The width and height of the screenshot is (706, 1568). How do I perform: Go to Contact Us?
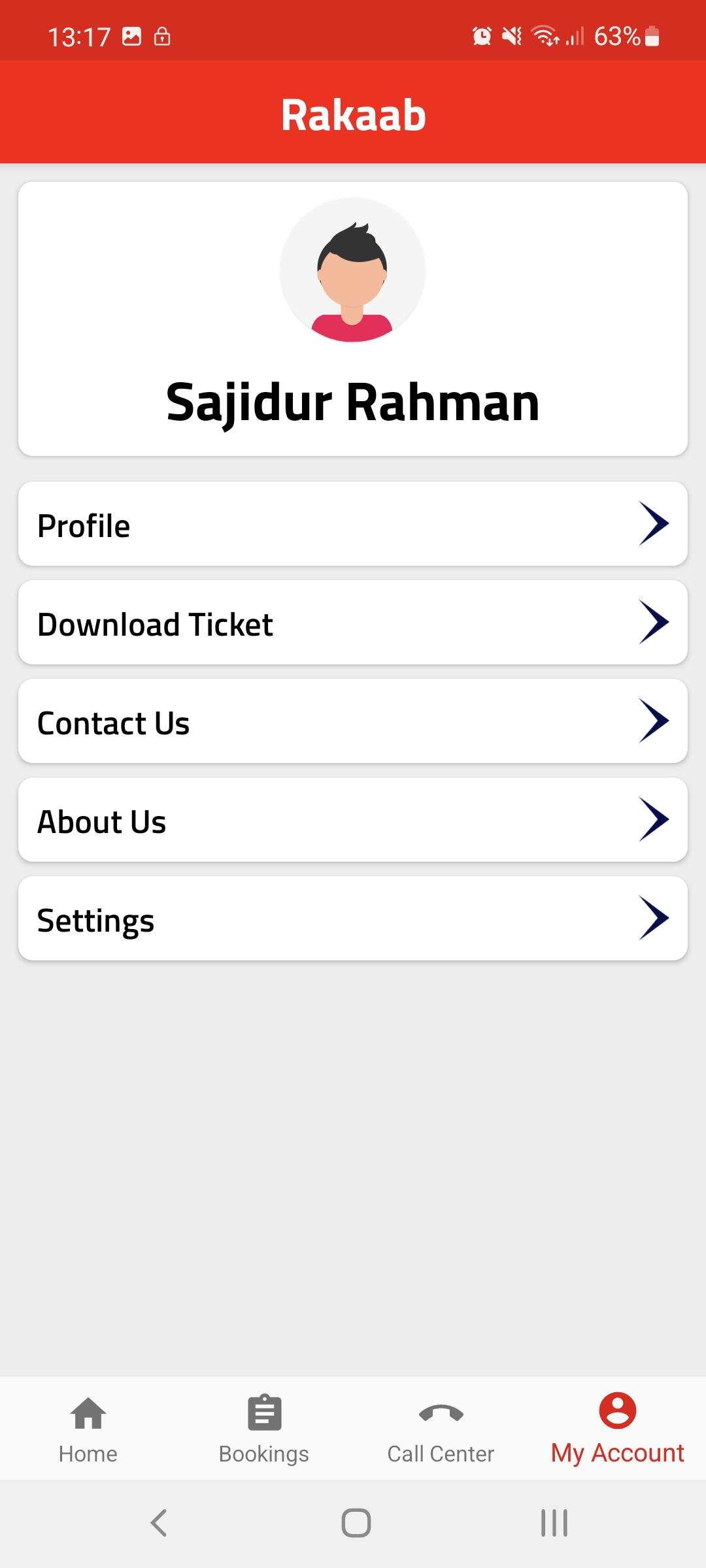point(114,723)
